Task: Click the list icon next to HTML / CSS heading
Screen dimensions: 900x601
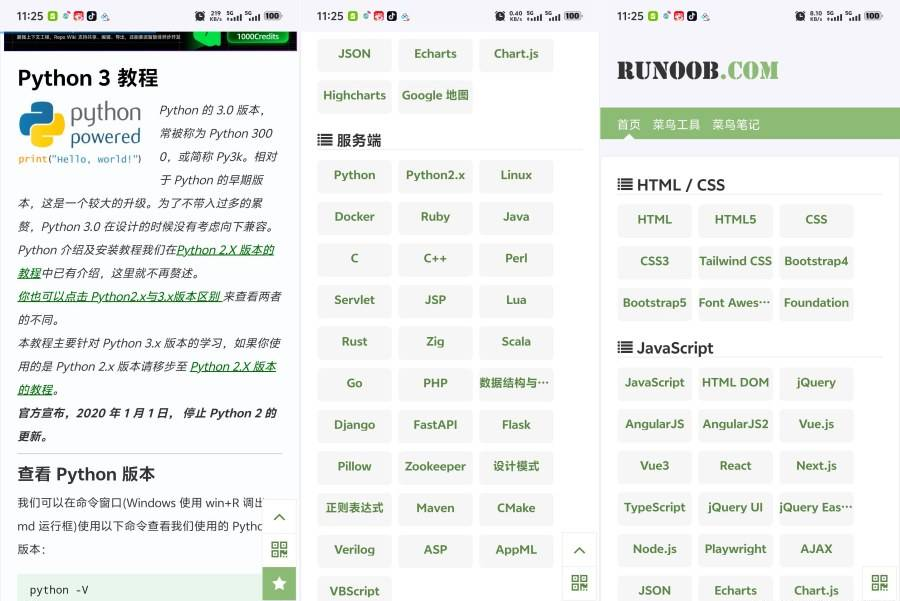Action: (x=624, y=184)
